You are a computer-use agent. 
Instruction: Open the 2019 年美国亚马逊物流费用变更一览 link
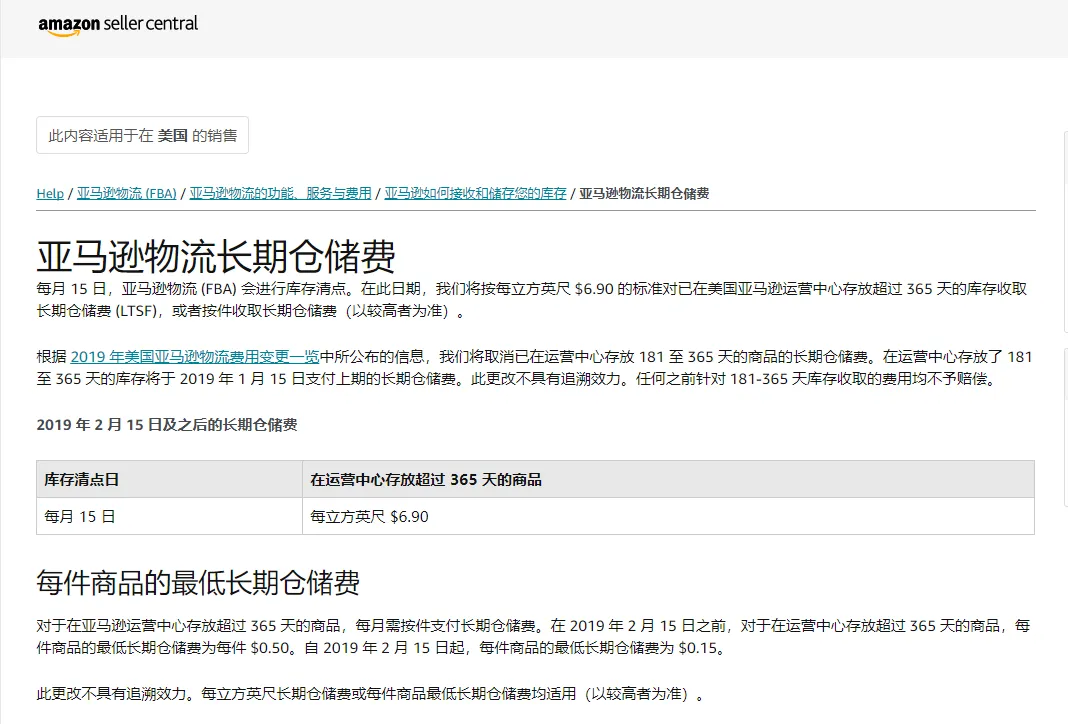coord(195,356)
